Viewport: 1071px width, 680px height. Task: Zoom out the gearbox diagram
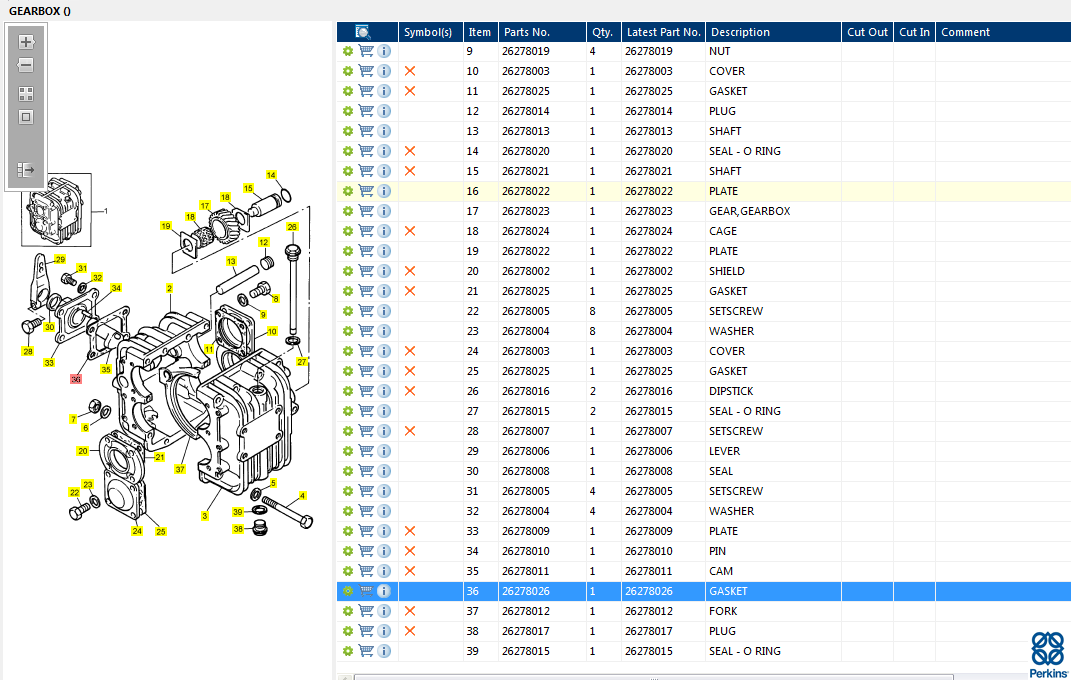pos(26,66)
